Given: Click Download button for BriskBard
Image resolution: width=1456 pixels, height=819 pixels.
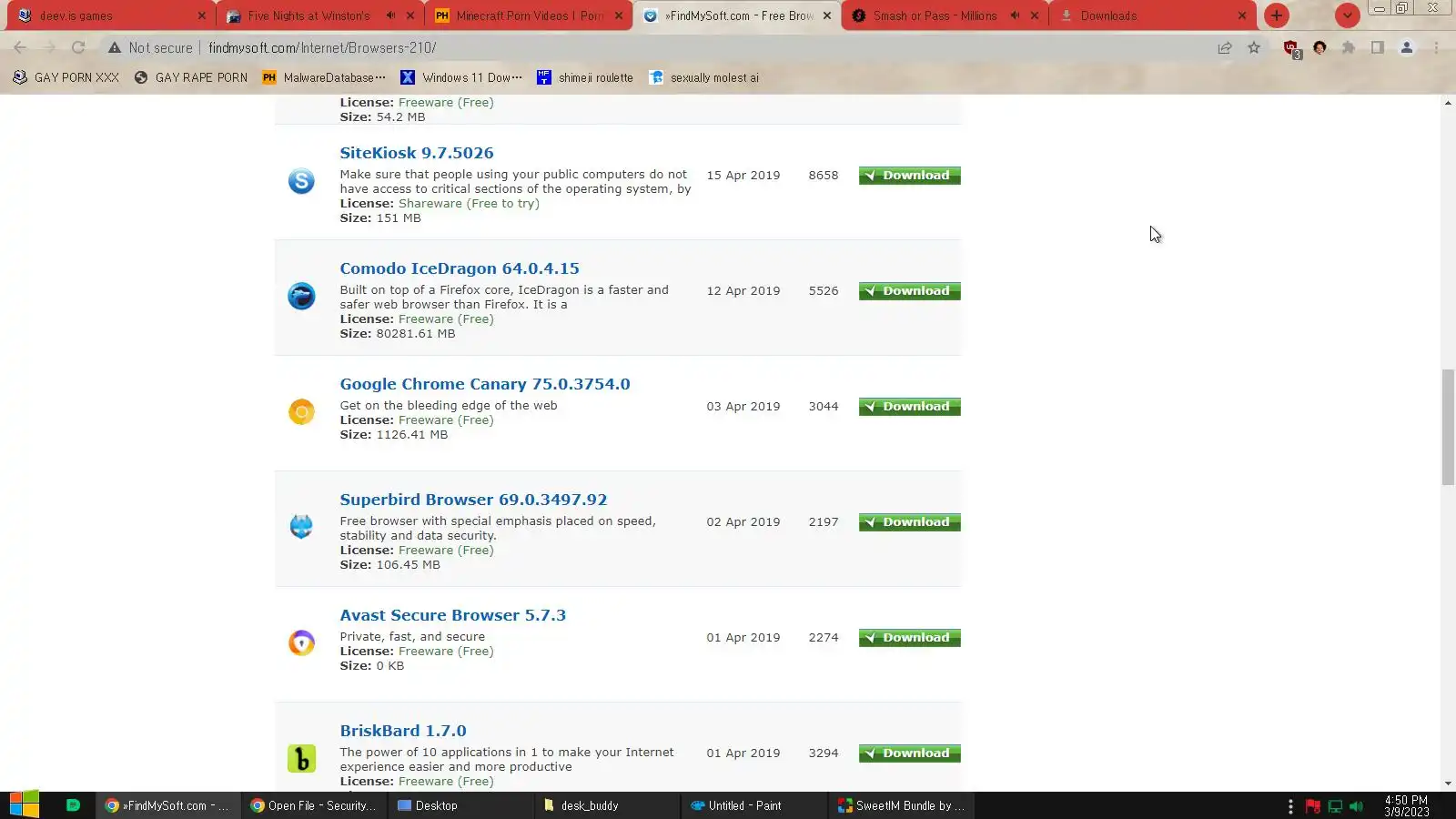Looking at the screenshot, I should [910, 753].
